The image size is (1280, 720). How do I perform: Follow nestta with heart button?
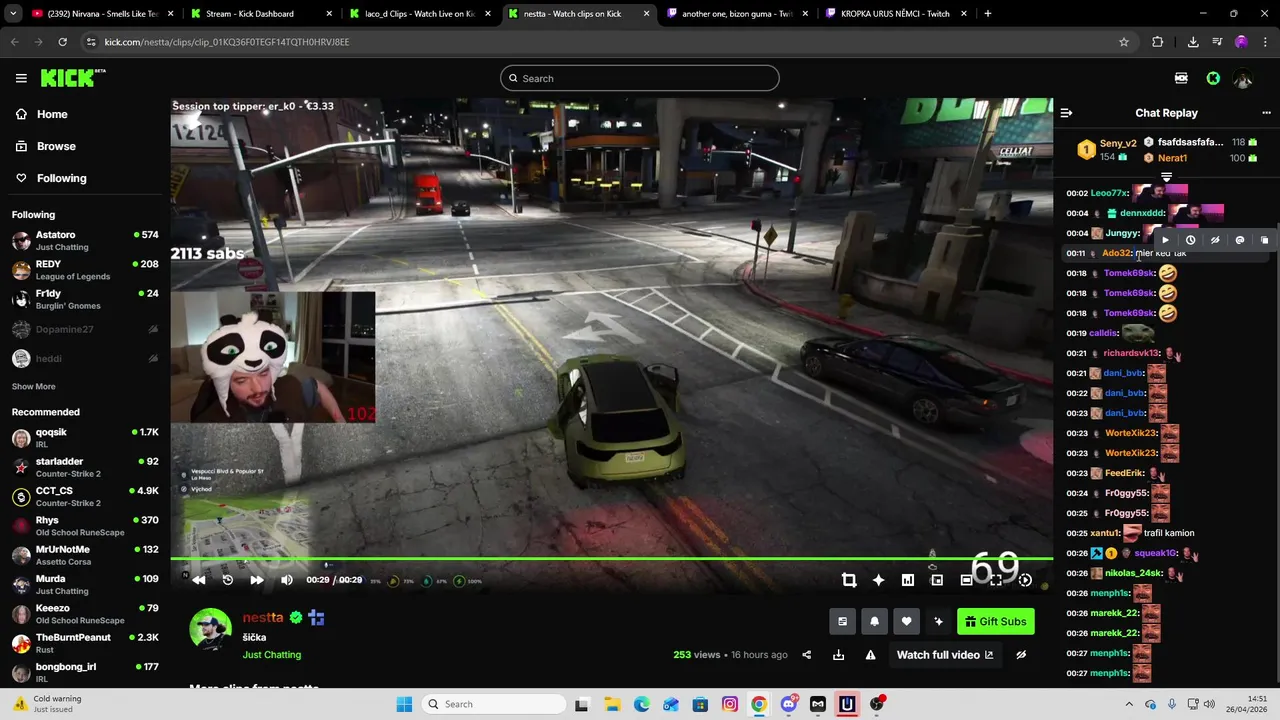906,621
